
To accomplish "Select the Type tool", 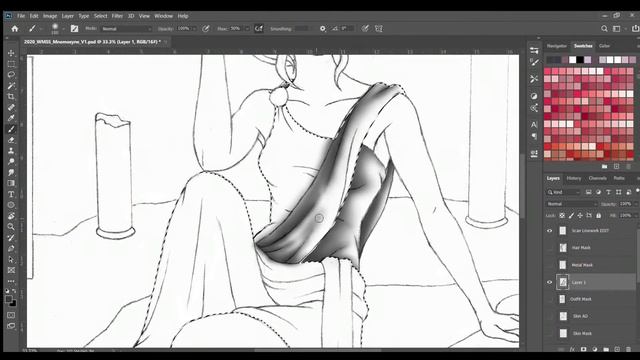I will pos(11,194).
